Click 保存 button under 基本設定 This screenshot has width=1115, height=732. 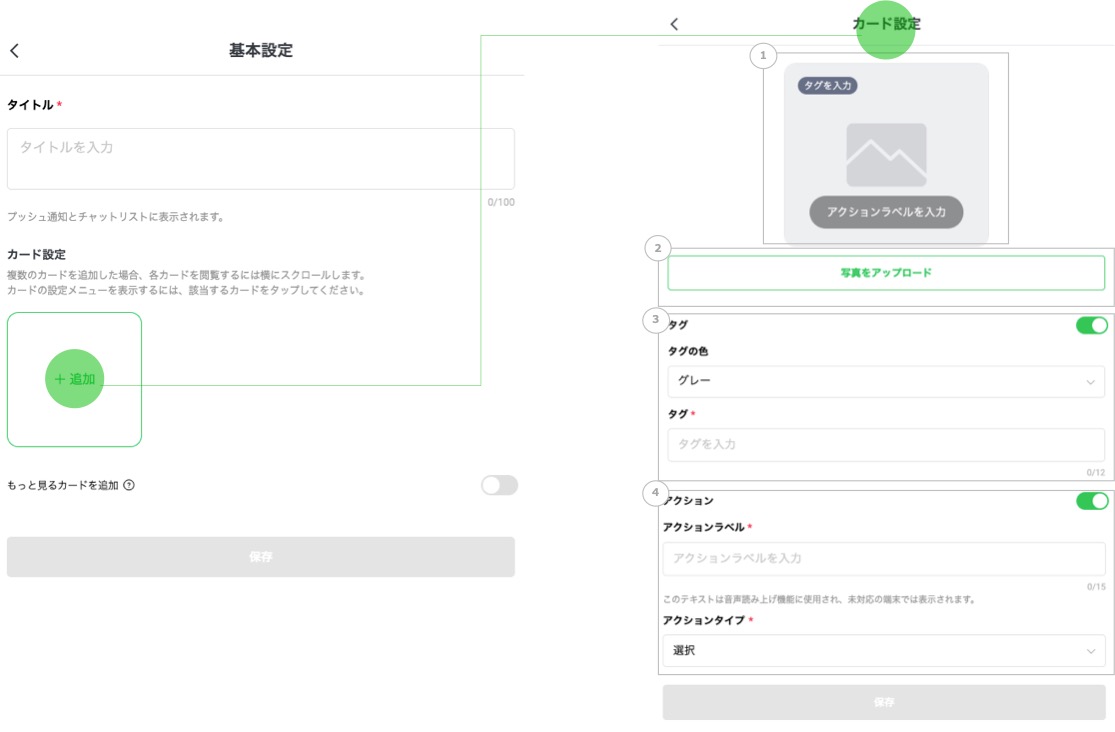pyautogui.click(x=261, y=557)
